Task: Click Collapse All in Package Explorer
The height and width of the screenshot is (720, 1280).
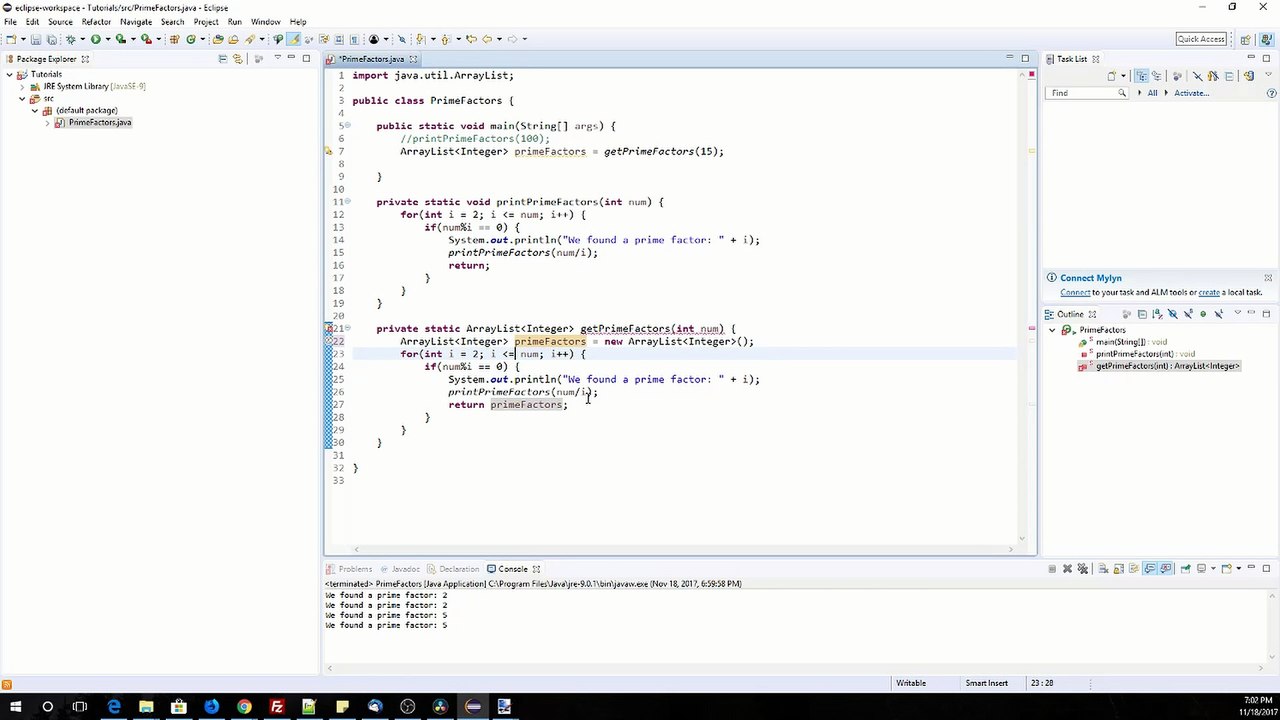Action: [x=222, y=59]
